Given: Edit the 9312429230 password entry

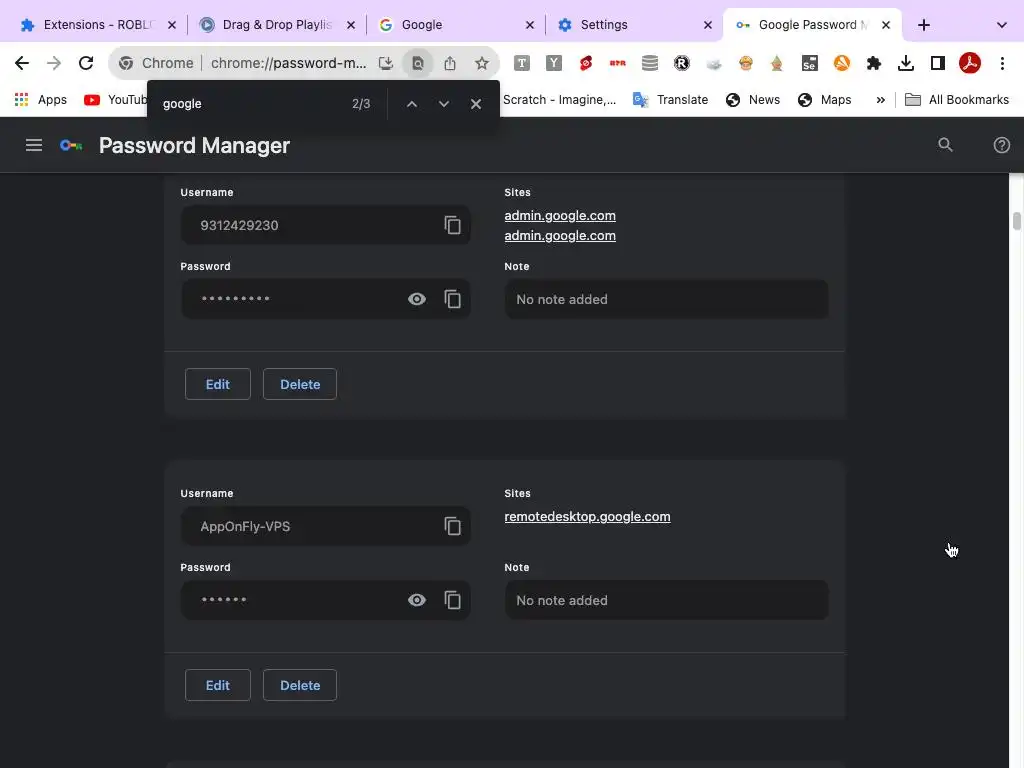Looking at the screenshot, I should click(217, 384).
